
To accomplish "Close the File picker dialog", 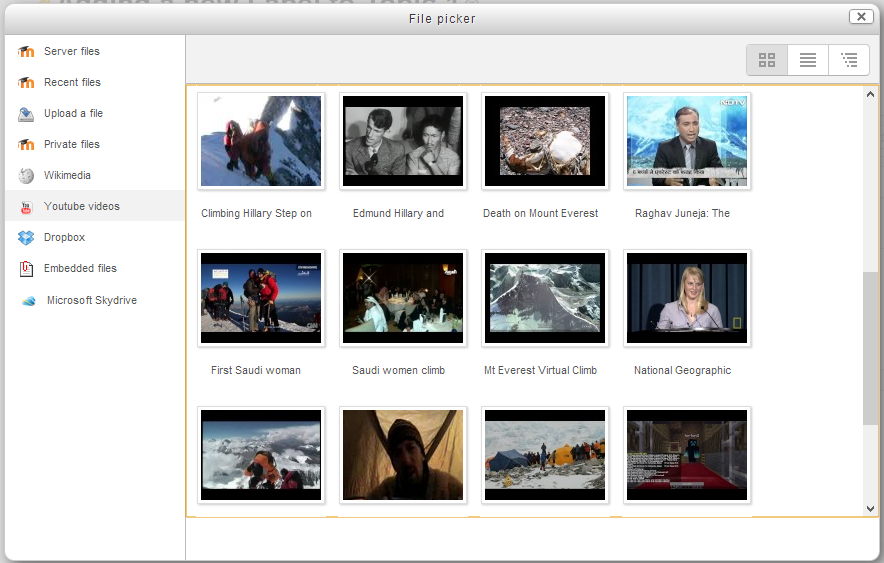I will pyautogui.click(x=861, y=17).
